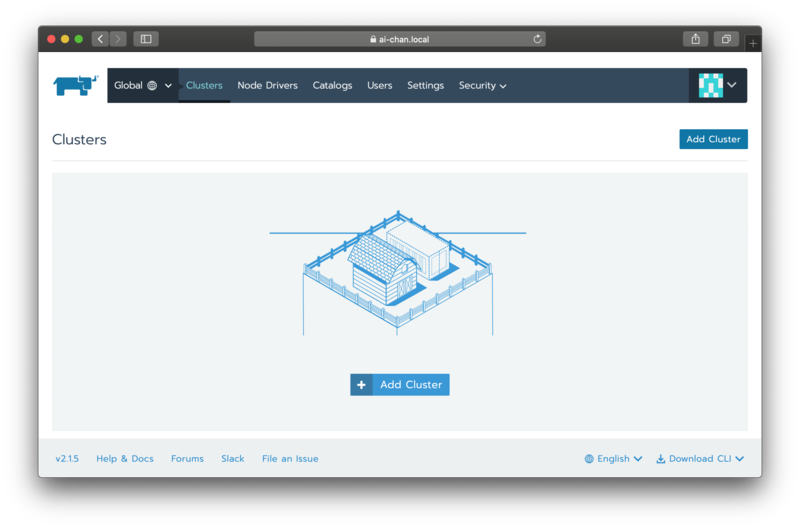Click the Rancher cow logo
Screen dimensions: 800x528
[76, 85]
